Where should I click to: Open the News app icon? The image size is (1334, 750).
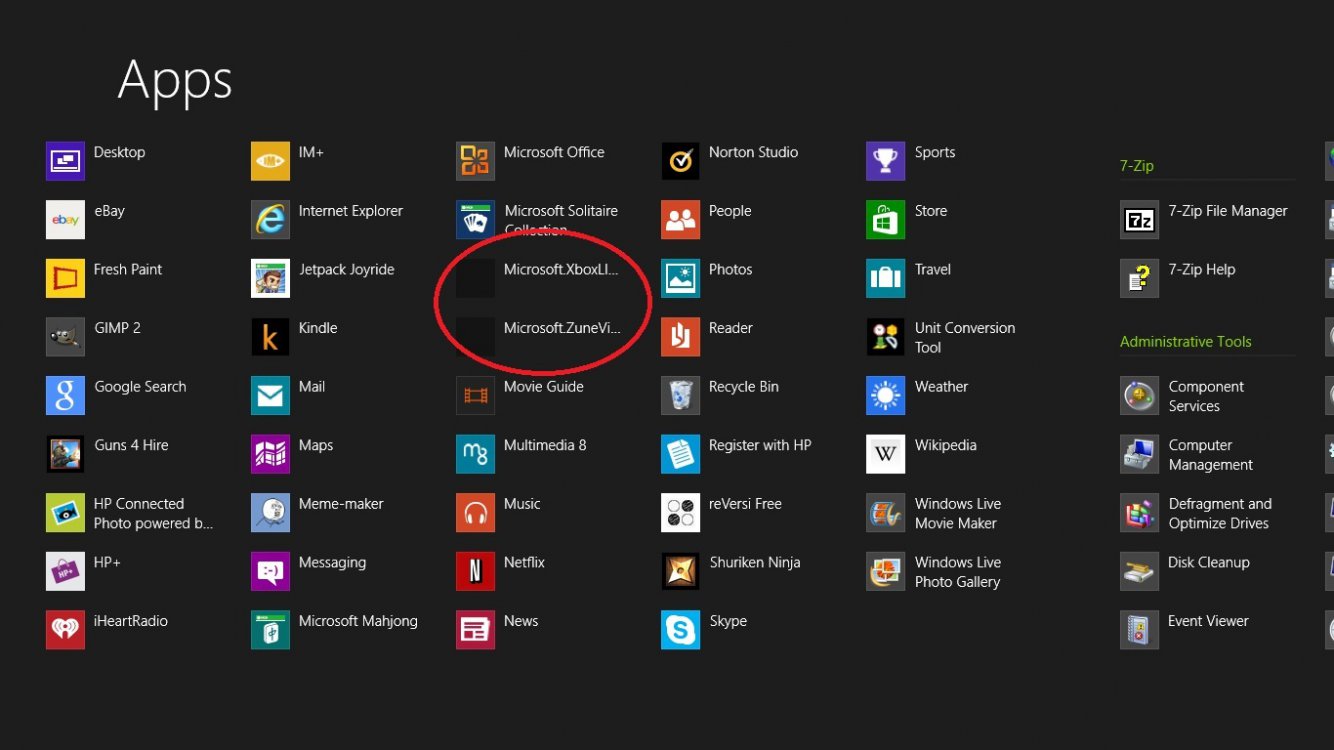(x=475, y=630)
